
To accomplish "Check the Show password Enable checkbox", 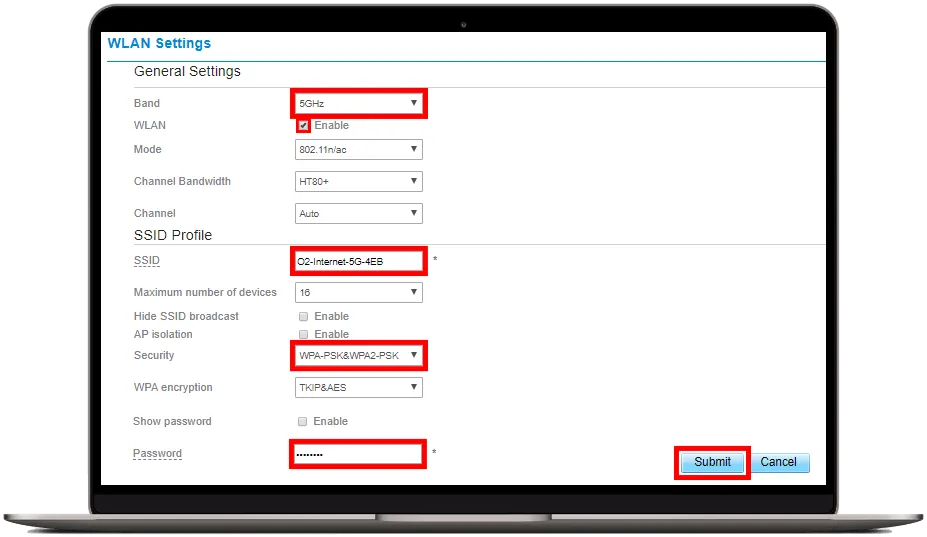I will click(303, 422).
